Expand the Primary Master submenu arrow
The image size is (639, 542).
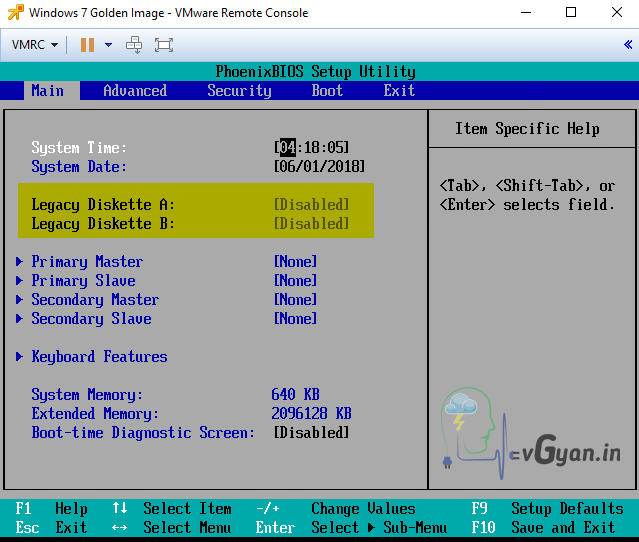19,261
